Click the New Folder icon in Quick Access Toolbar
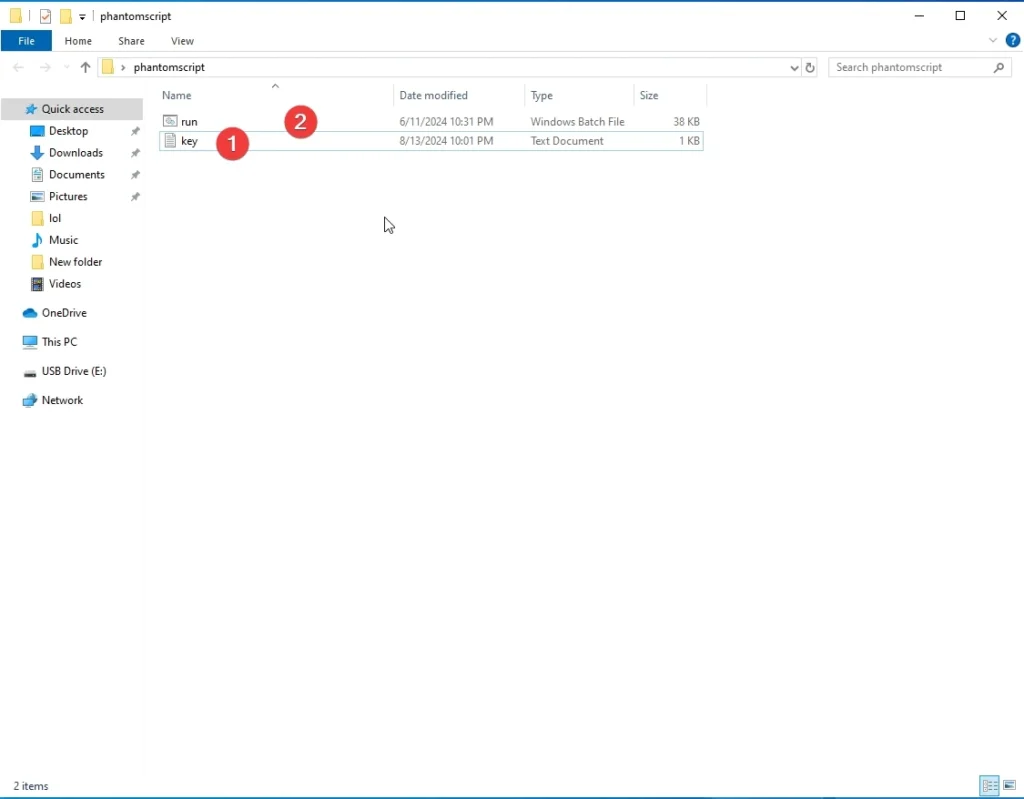Viewport: 1024px width, 799px height. pyautogui.click(x=66, y=16)
